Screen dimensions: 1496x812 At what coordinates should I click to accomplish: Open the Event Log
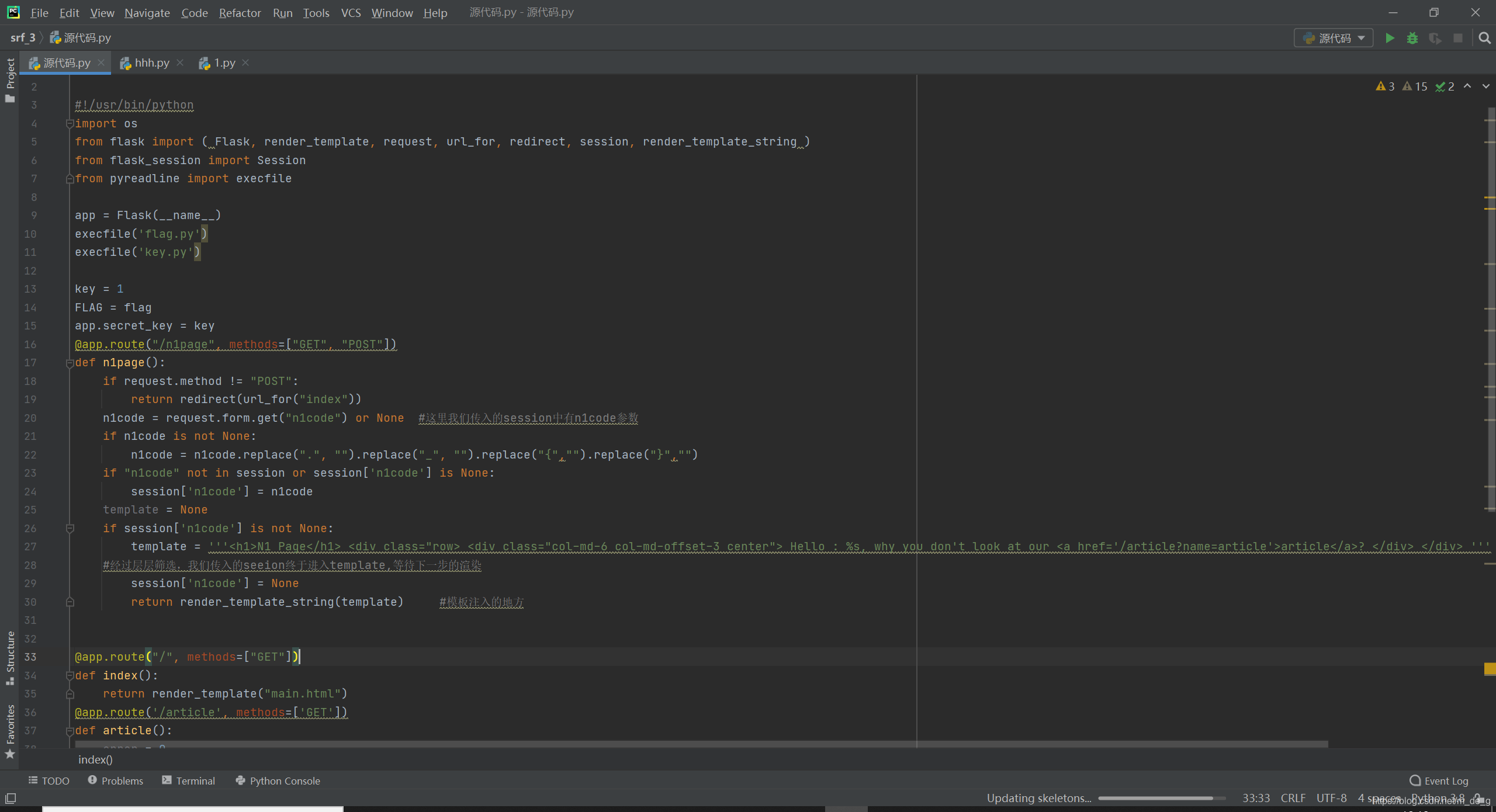1439,780
